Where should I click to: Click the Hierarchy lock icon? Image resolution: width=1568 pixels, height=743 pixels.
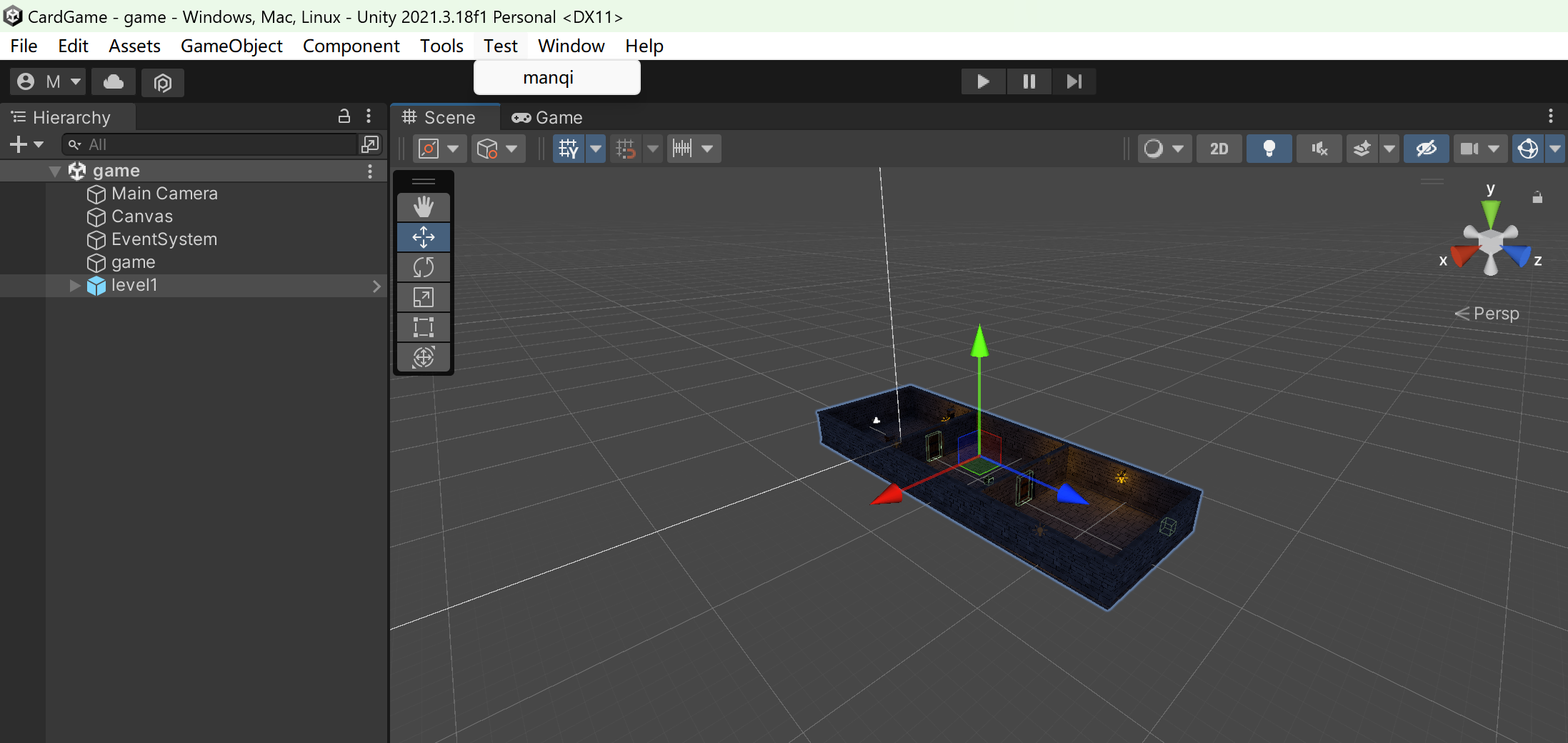(x=344, y=116)
